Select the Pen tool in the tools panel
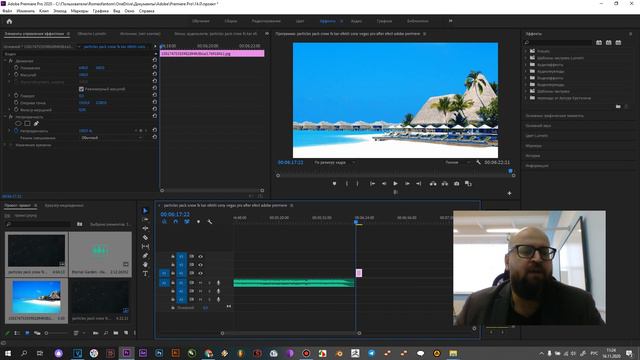 (145, 256)
